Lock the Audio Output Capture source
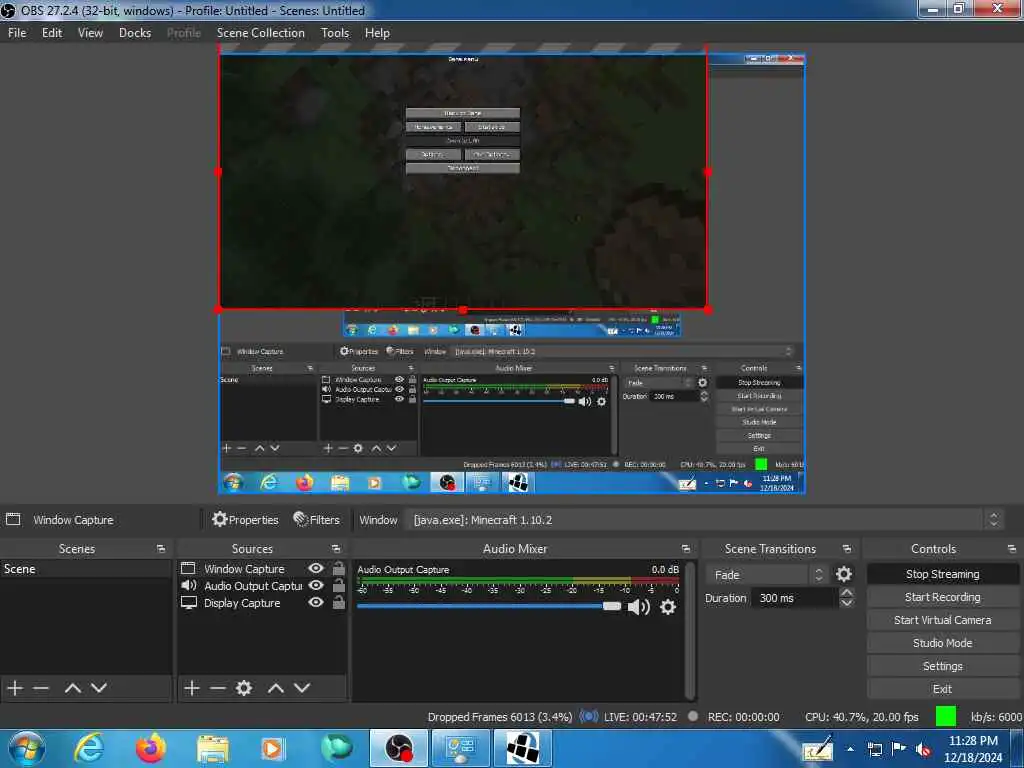Image resolution: width=1024 pixels, height=768 pixels. [338, 585]
